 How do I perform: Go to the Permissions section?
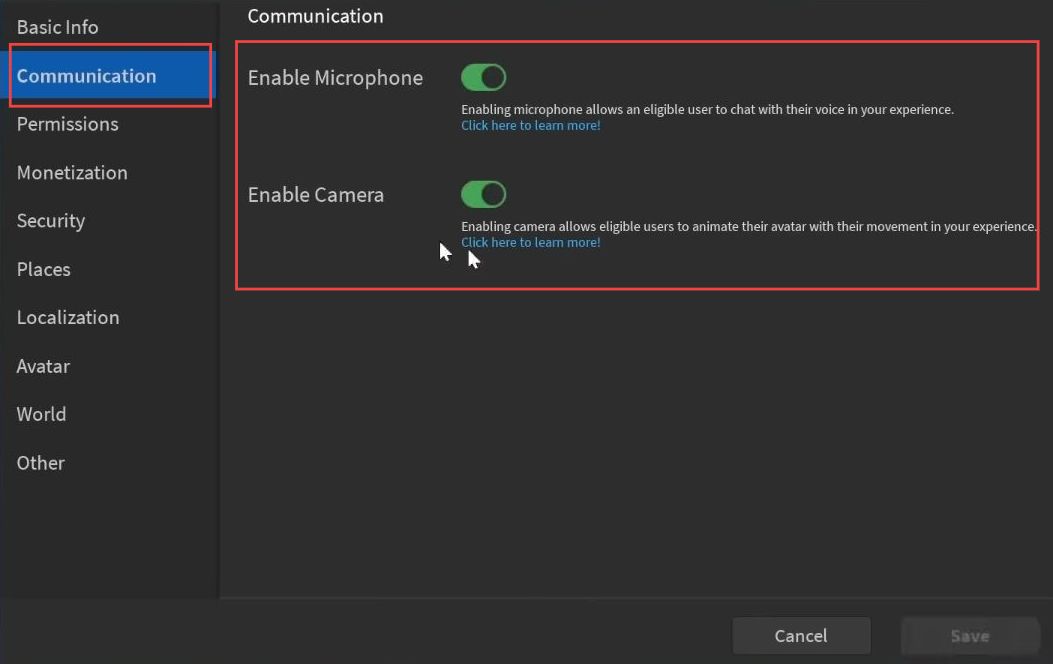tap(68, 124)
